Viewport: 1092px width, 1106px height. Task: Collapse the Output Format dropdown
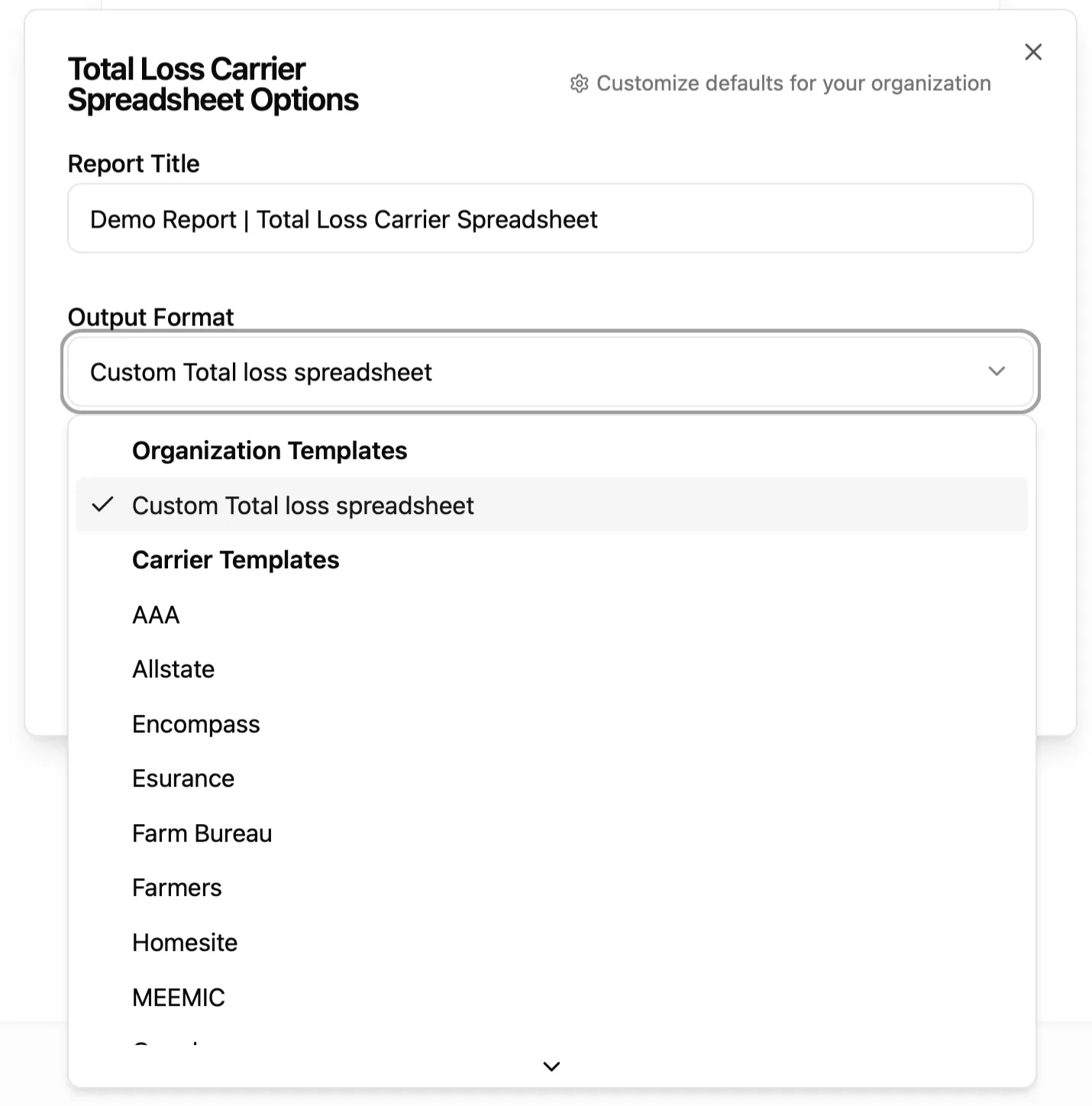tap(551, 372)
